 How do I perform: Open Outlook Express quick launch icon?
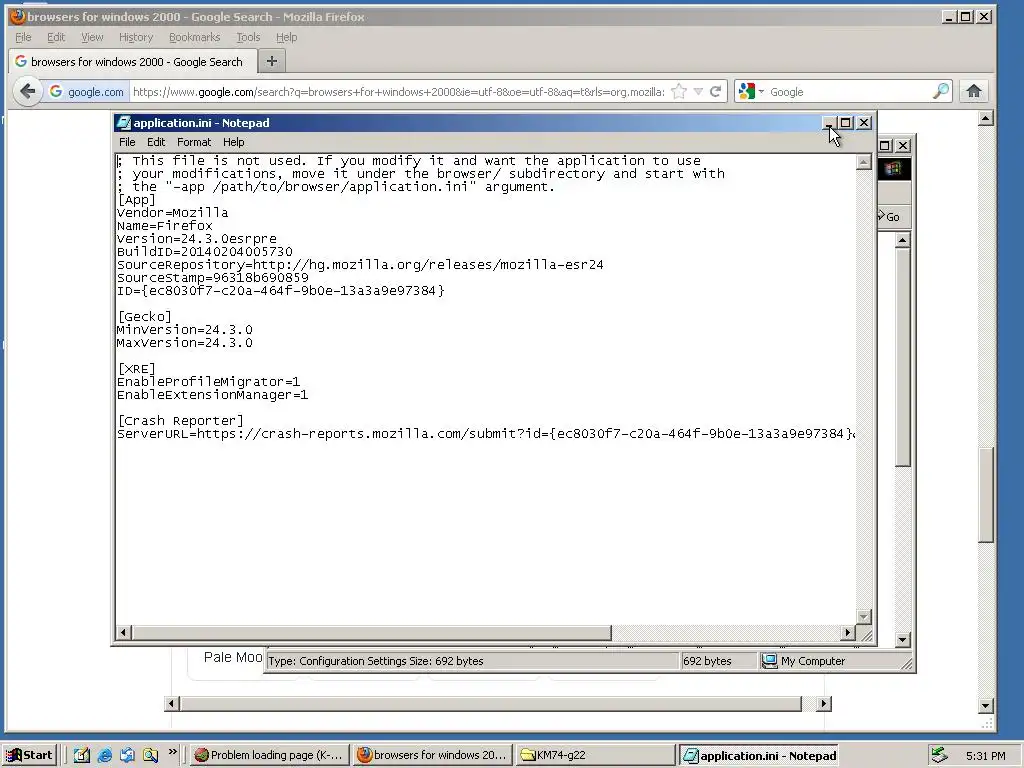pos(127,755)
